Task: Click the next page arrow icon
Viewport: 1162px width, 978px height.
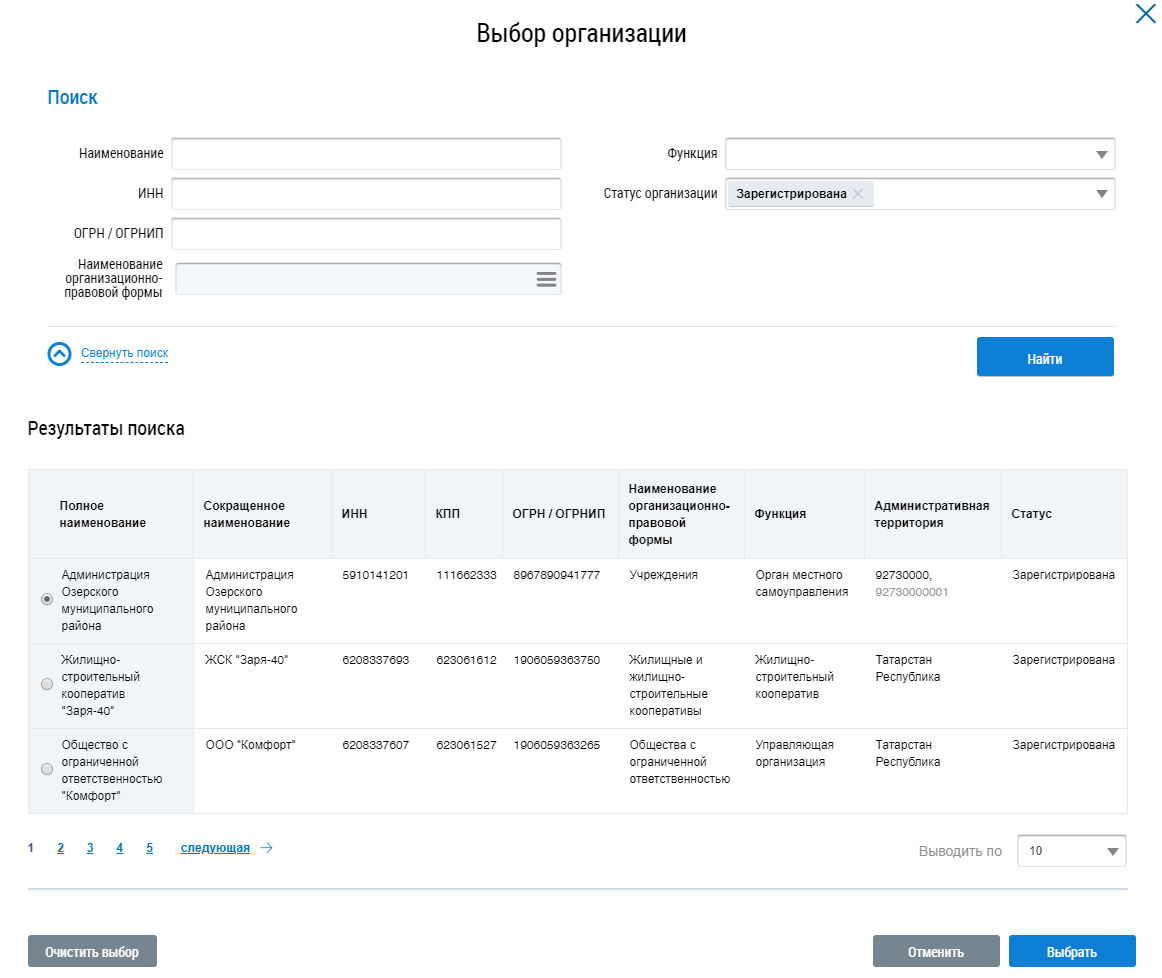Action: pyautogui.click(x=266, y=848)
